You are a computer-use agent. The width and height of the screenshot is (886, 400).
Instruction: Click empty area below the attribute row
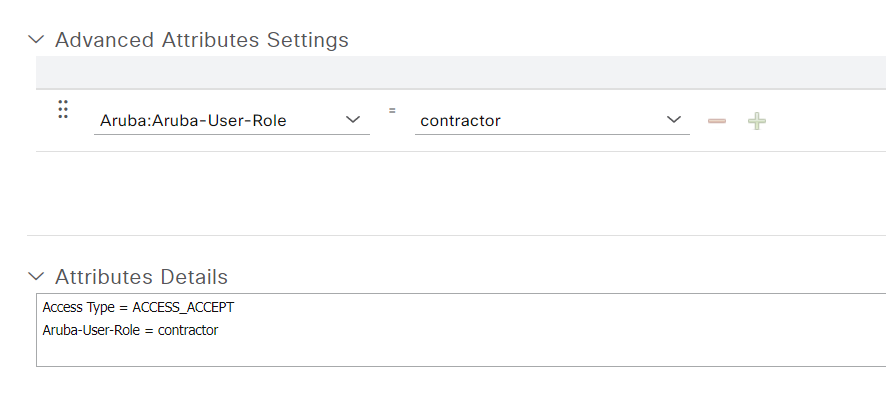pos(461,193)
